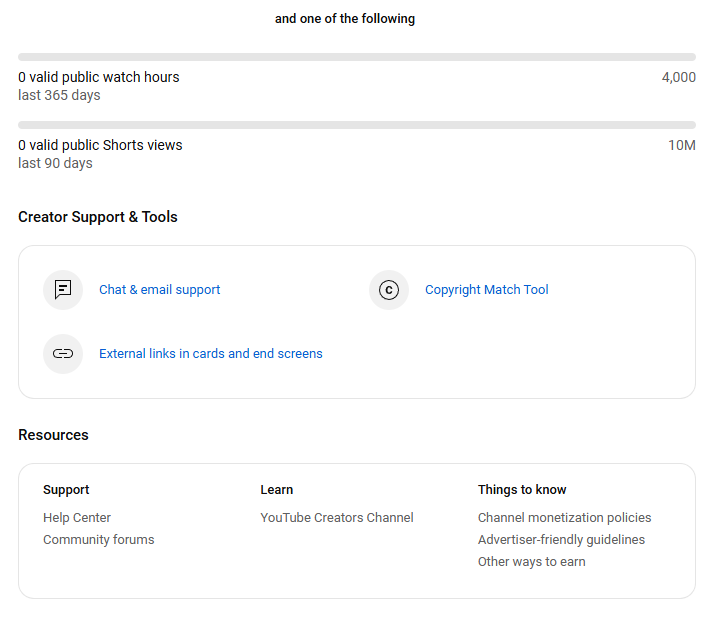Viewport: 716px width, 626px height.
Task: View Channel monetization policies
Action: pos(564,518)
